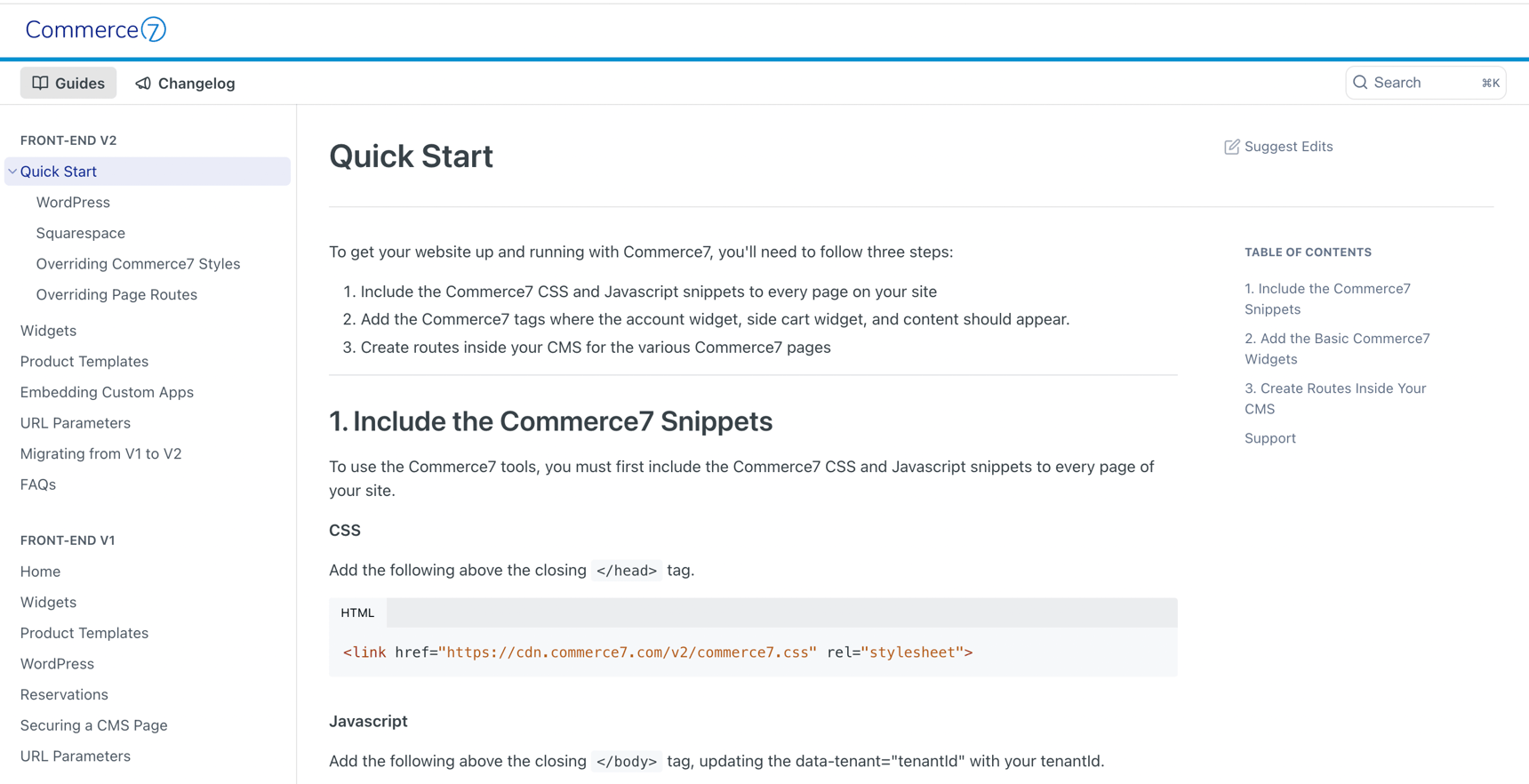Image resolution: width=1529 pixels, height=784 pixels.
Task: Click the Guides book icon
Action: click(40, 83)
